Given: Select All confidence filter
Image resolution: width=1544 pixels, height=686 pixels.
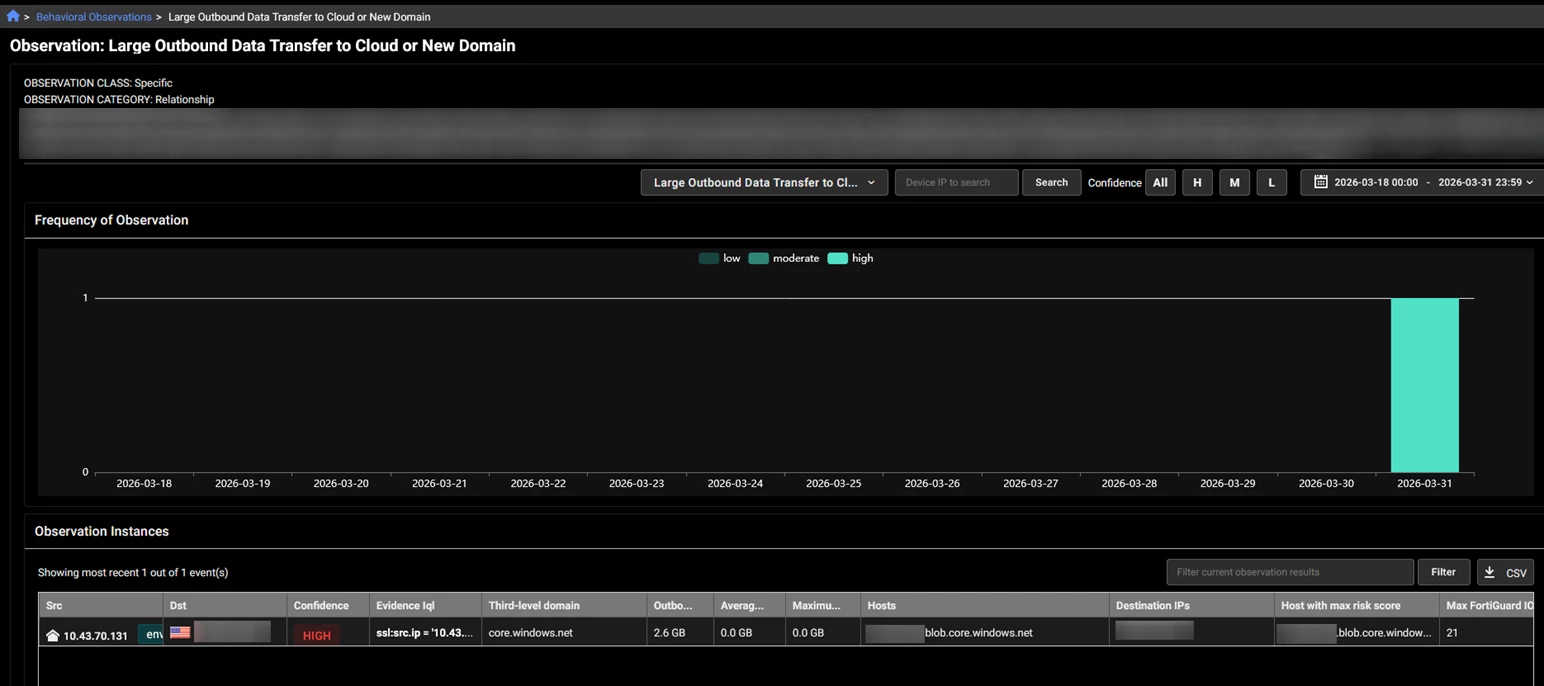Looking at the screenshot, I should (1160, 183).
